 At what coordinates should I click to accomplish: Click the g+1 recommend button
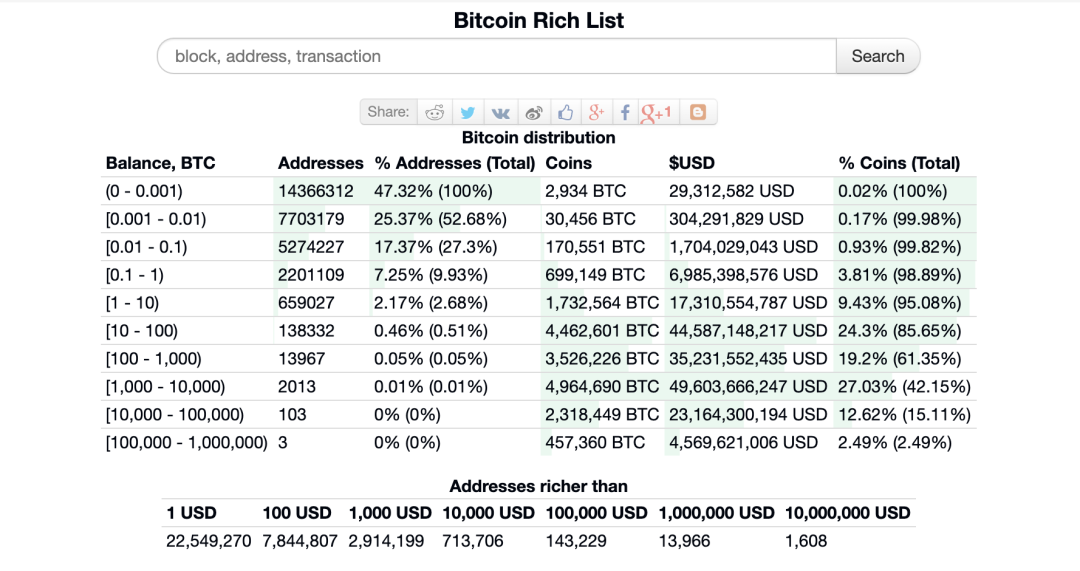(656, 112)
